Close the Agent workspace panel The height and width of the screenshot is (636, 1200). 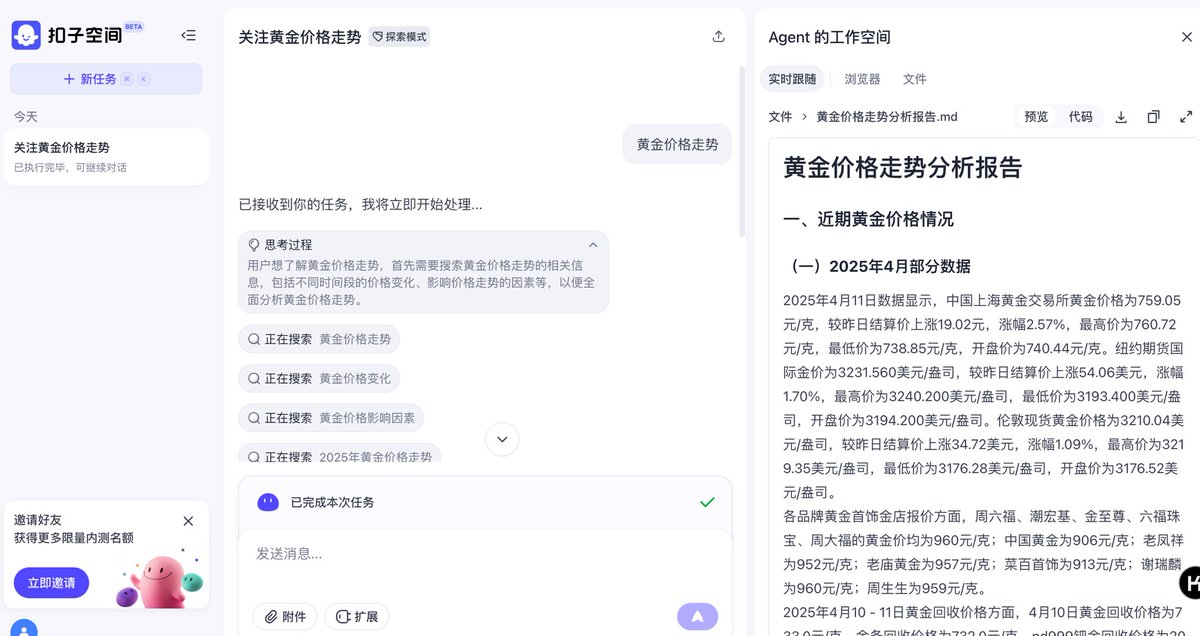click(1186, 37)
